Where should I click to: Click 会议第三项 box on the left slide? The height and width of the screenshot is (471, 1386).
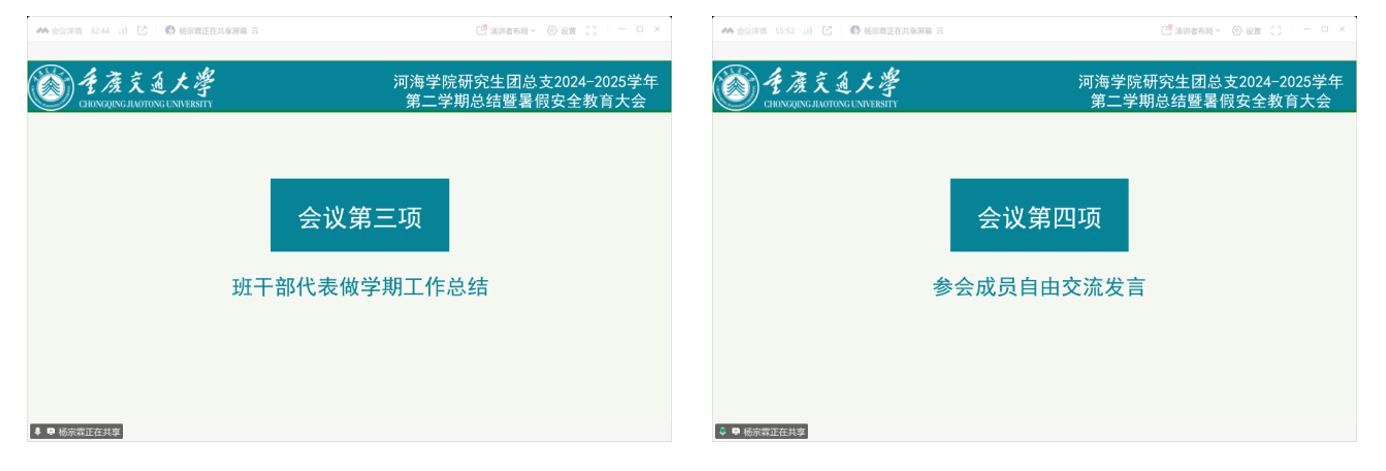pos(359,216)
